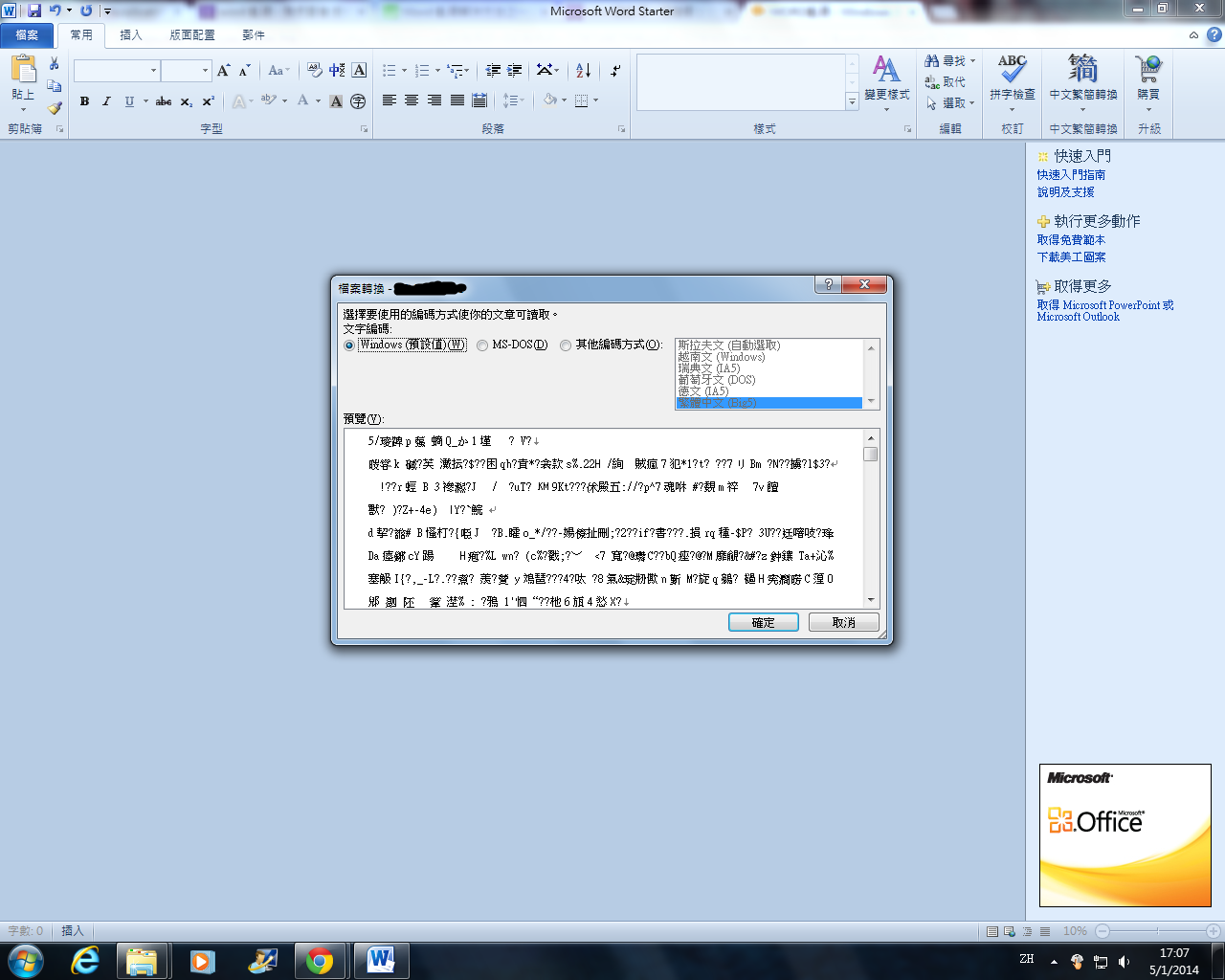This screenshot has width=1225, height=980.
Task: Open the Line Spacing dropdown
Action: click(513, 100)
